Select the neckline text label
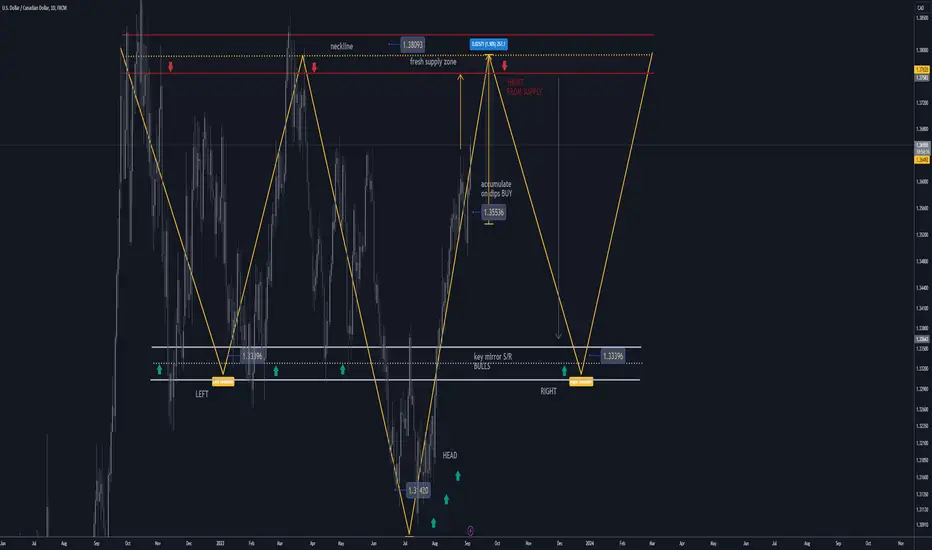Viewport: 932px width, 550px height. (x=342, y=46)
